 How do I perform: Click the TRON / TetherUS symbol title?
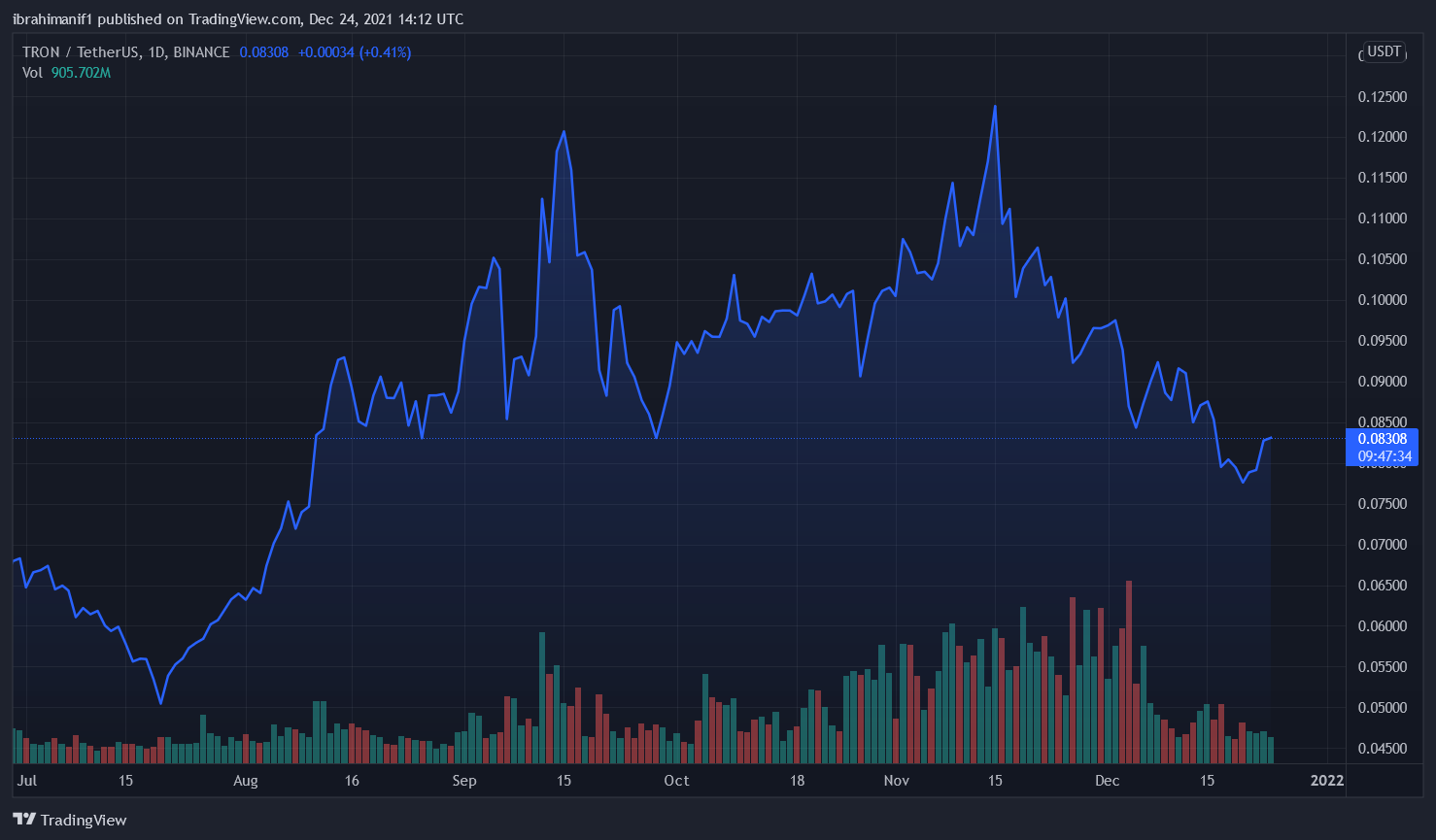81,52
